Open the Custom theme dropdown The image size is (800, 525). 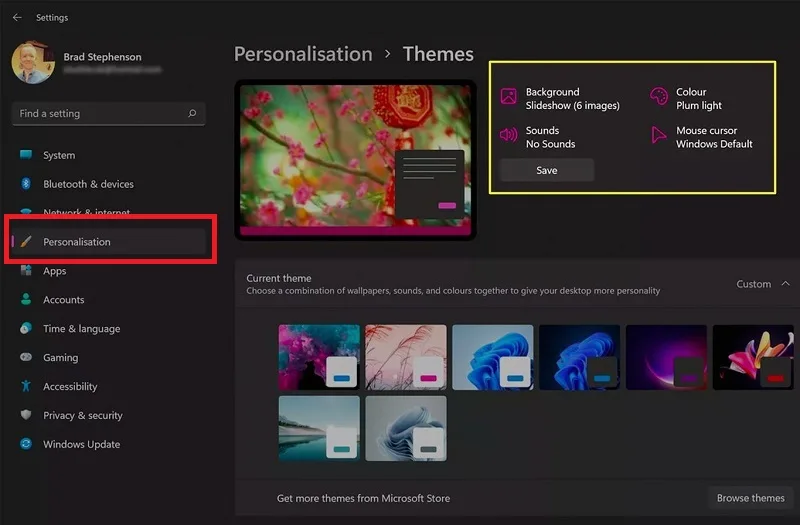point(754,284)
